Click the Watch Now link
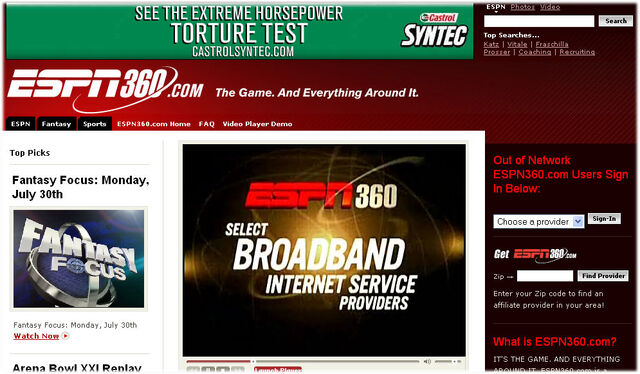The width and height of the screenshot is (640, 374). pos(36,336)
